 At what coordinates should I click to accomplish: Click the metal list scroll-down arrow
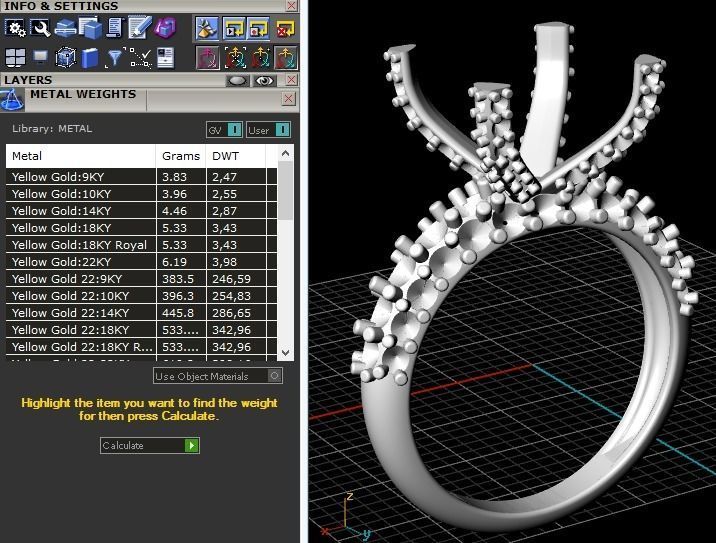coord(285,353)
